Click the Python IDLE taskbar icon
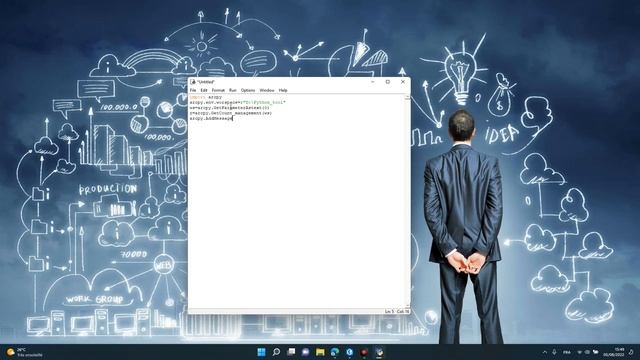This screenshot has height=360, width=640. tap(379, 352)
